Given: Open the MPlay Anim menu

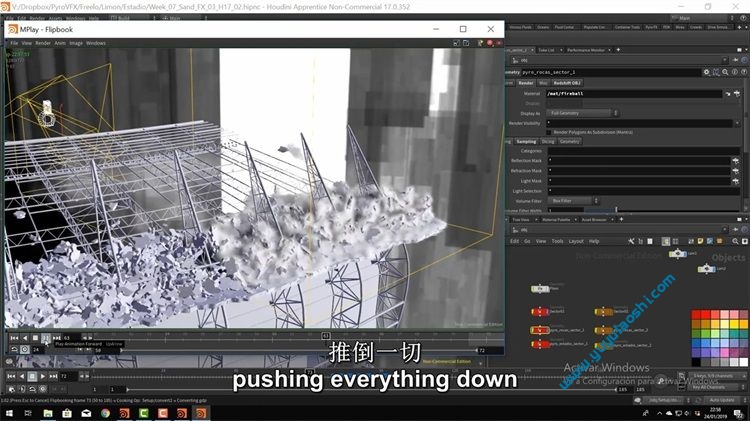Looking at the screenshot, I should [60, 43].
